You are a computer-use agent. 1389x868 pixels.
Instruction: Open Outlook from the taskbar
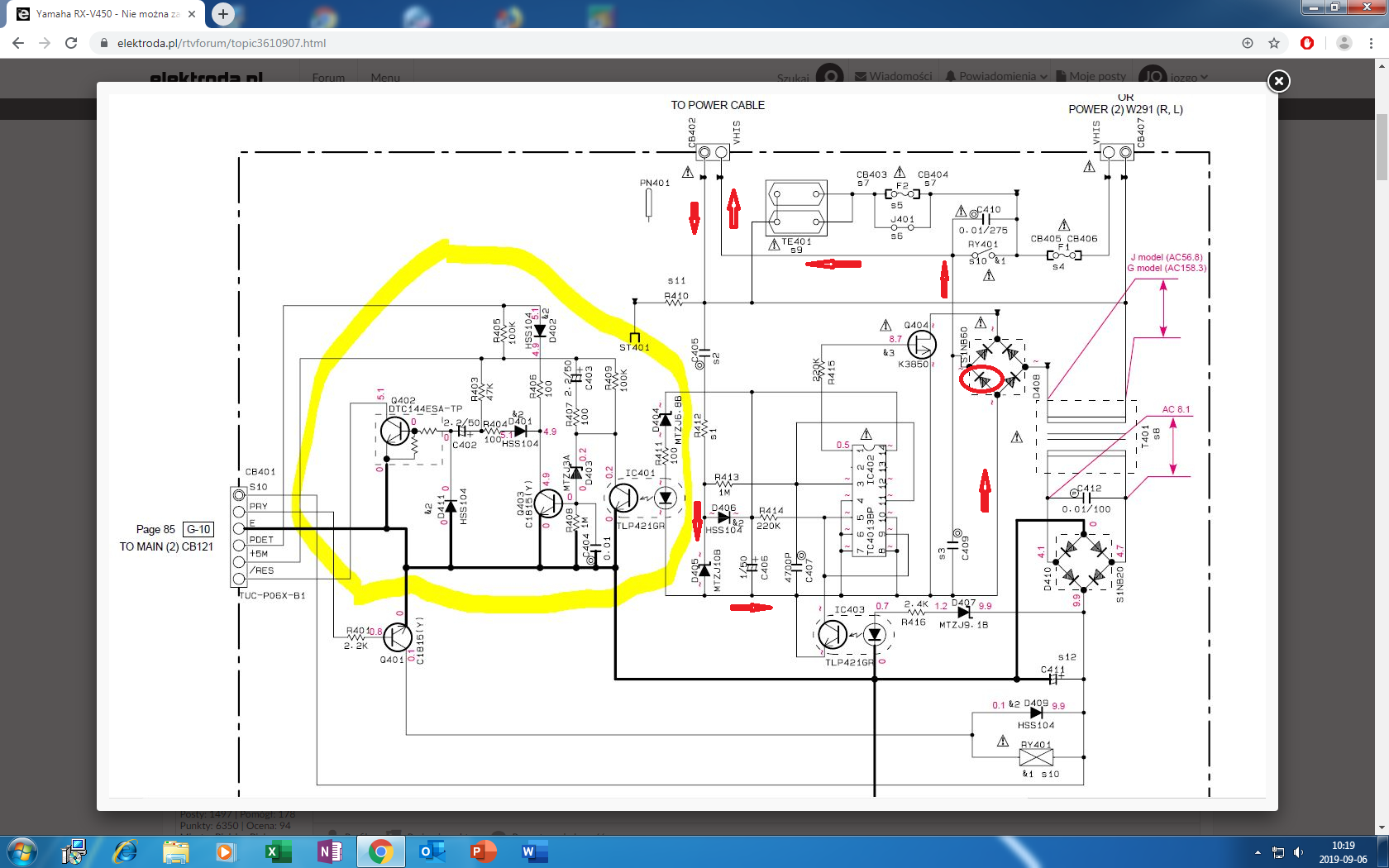click(432, 851)
